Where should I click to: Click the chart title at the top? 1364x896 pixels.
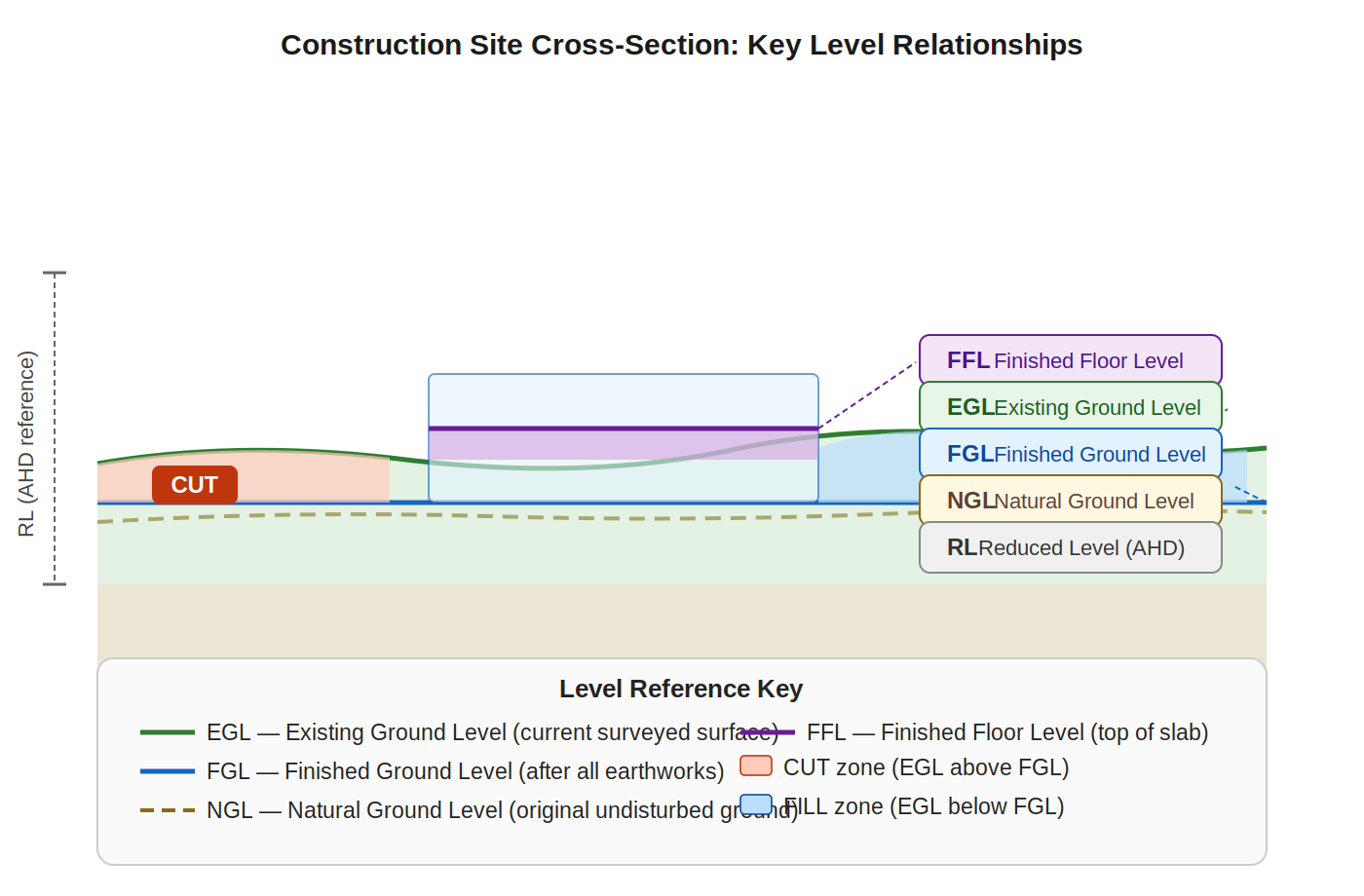click(681, 45)
